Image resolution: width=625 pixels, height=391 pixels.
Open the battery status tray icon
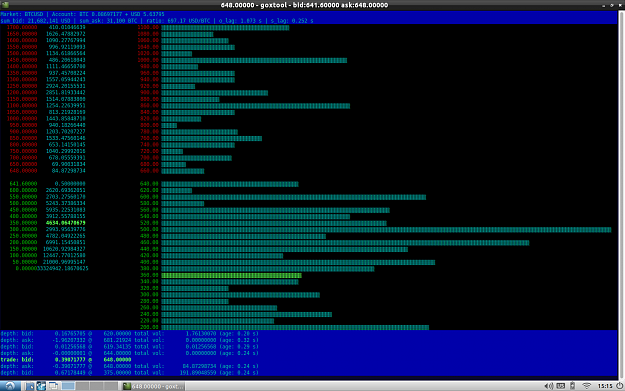[x=572, y=386]
